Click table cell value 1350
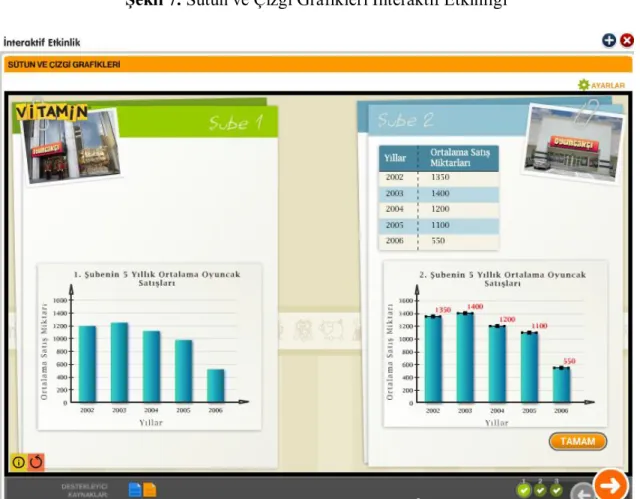Screen dimensions: 640x499 (x=440, y=177)
